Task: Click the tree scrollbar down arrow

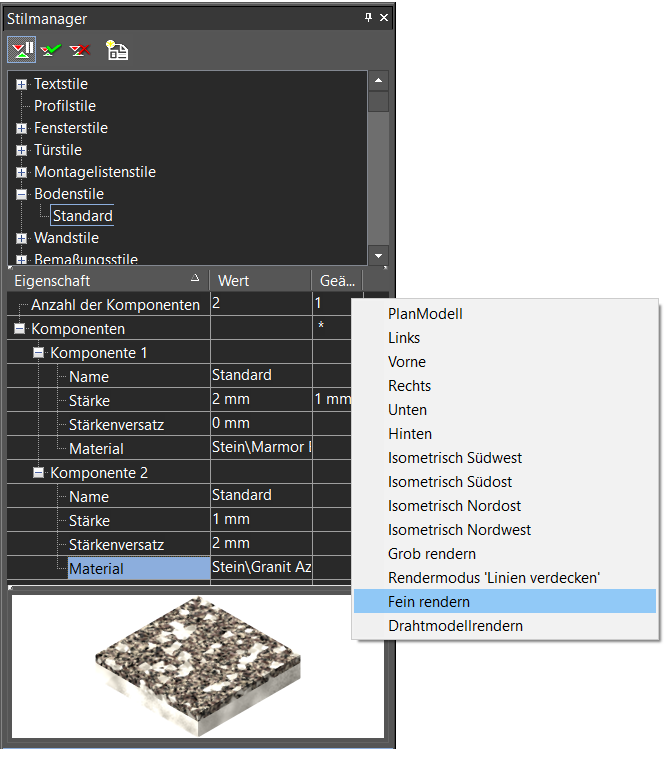Action: click(x=378, y=256)
